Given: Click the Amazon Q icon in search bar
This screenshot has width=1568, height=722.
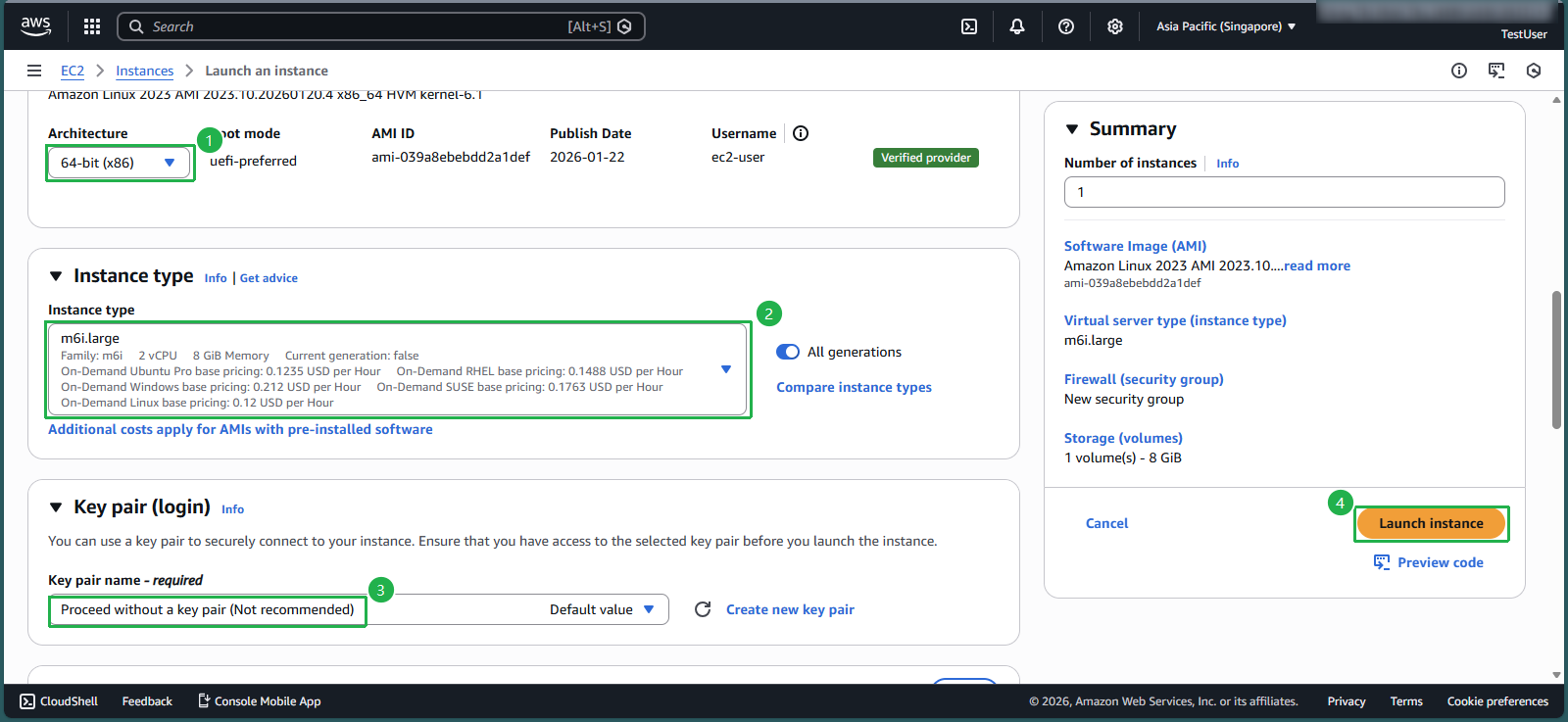Looking at the screenshot, I should click(624, 26).
